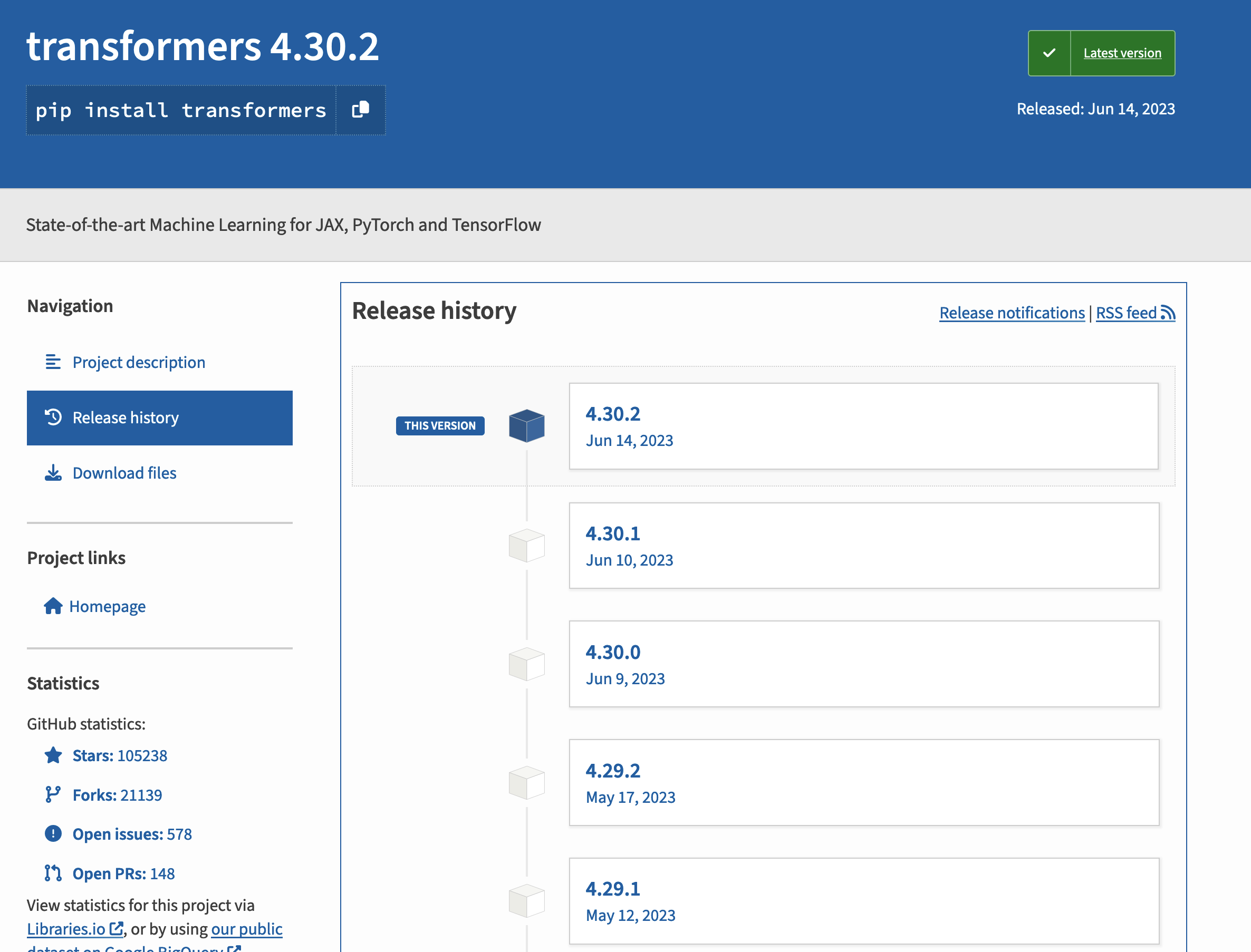This screenshot has width=1251, height=952.
Task: Open Release notifications
Action: (1011, 312)
